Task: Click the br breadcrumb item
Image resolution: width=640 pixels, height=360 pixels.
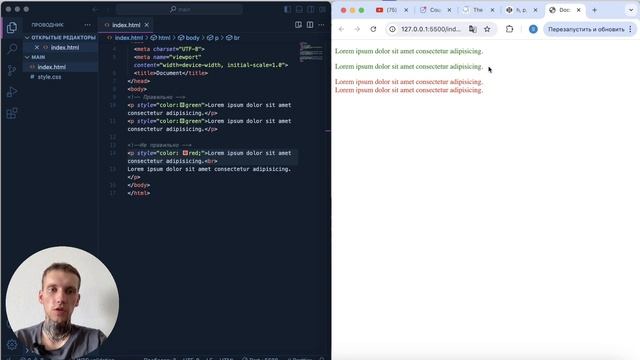Action: click(233, 38)
